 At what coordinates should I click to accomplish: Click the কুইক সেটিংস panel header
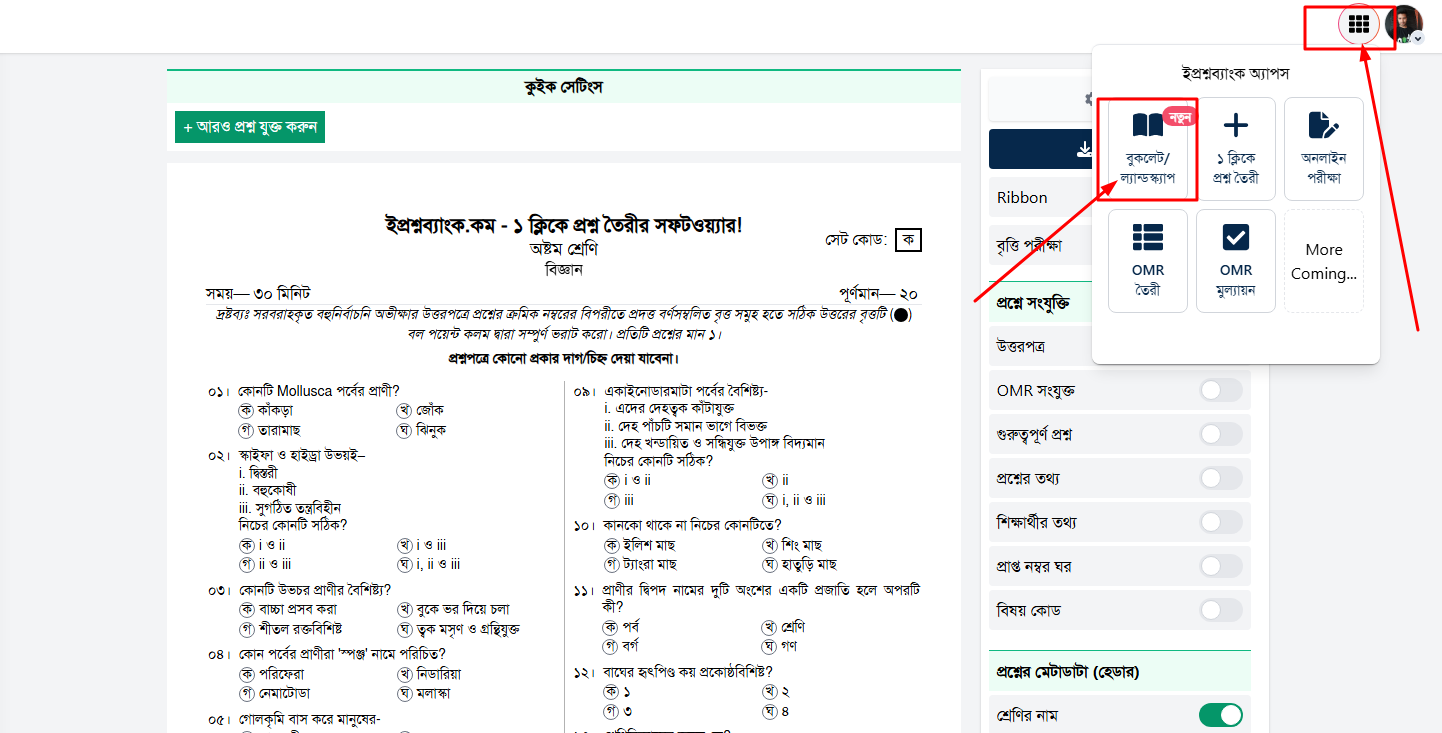coord(564,86)
